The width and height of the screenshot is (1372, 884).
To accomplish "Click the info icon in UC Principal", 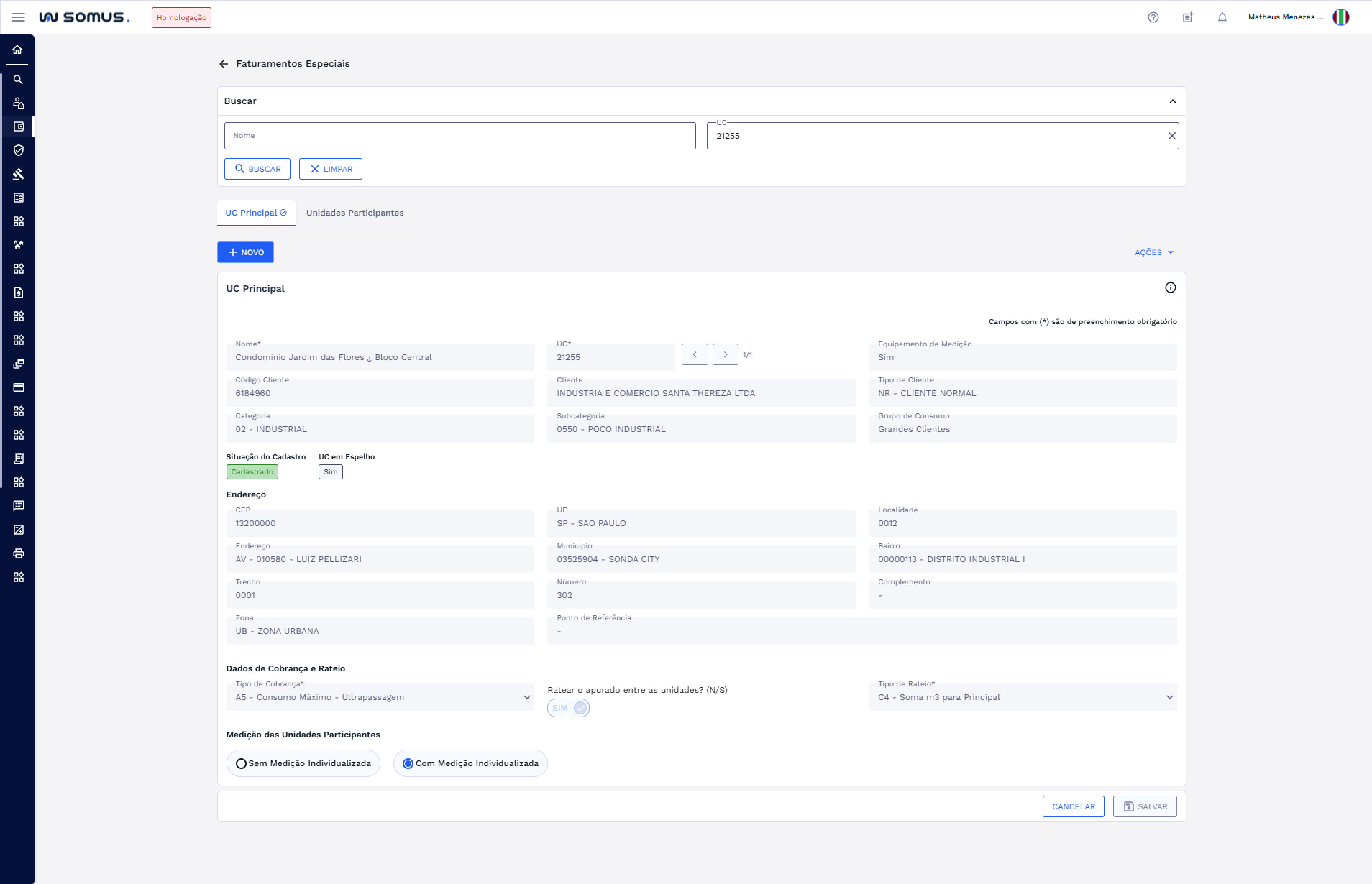I will point(1170,287).
